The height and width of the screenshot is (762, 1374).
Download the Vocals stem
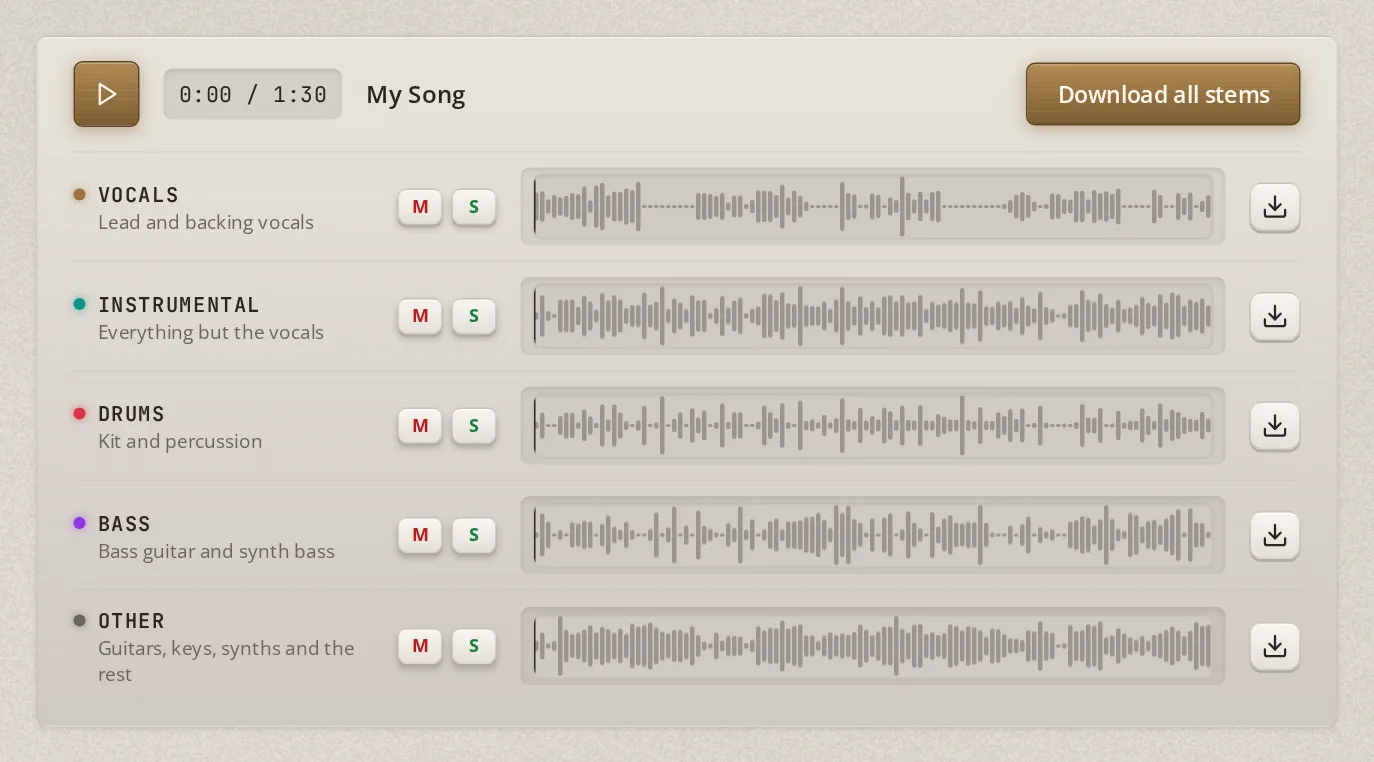[1275, 207]
